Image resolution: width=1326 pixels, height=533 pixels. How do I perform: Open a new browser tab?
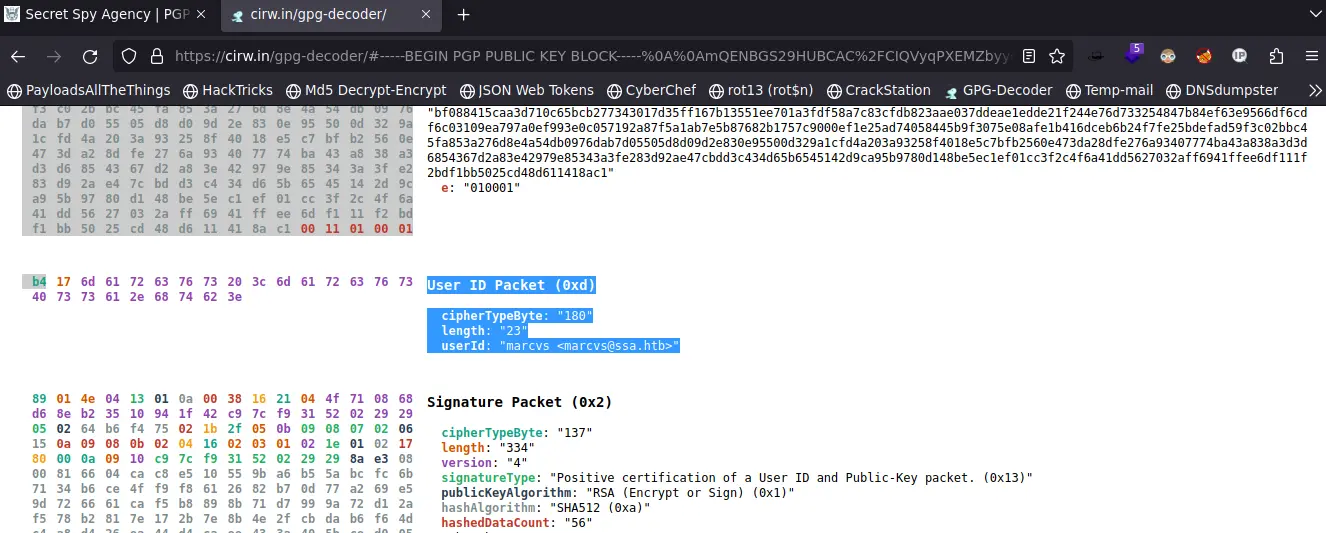pos(463,15)
